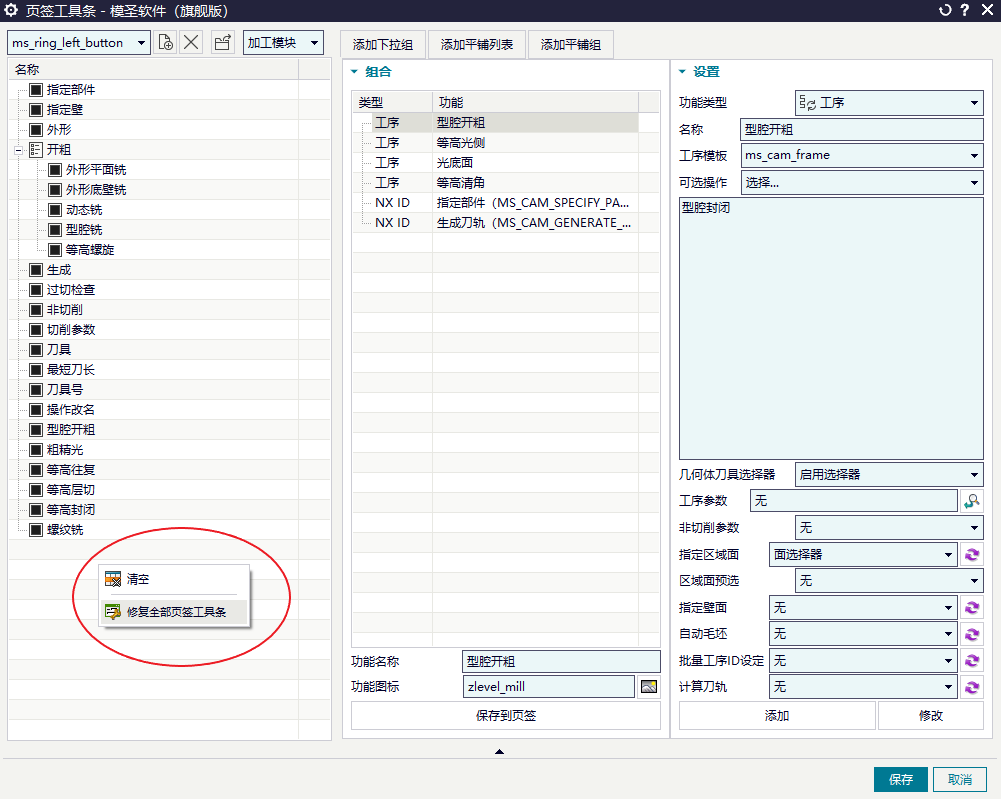Click the 清空 menu icon
The image size is (1001, 799).
click(113, 579)
